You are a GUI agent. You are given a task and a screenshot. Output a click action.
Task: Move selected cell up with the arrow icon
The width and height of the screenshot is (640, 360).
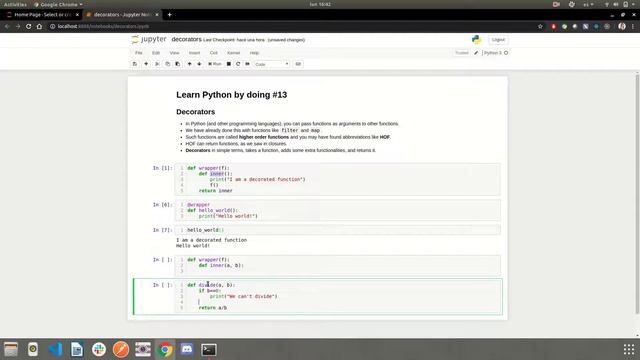(189, 64)
